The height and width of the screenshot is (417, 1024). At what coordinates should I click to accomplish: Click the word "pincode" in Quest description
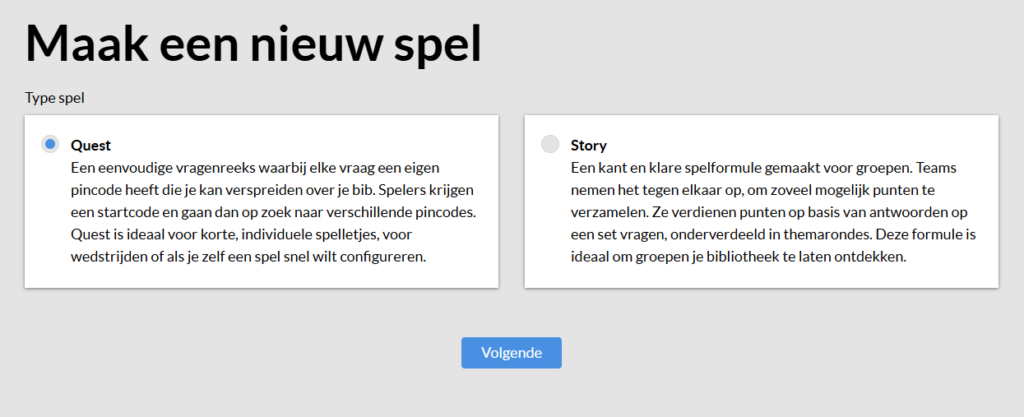click(96, 191)
